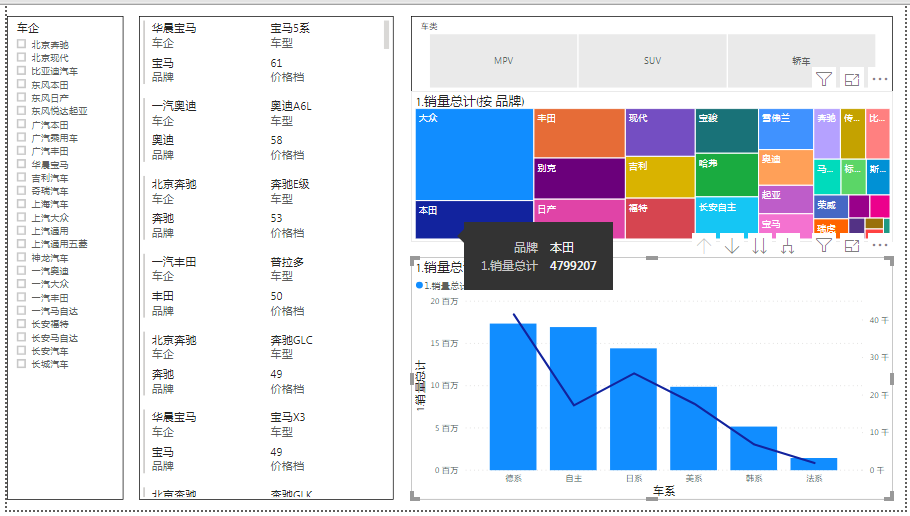Pick the purple 现代 treemap block
910x516 pixels.
click(660, 132)
